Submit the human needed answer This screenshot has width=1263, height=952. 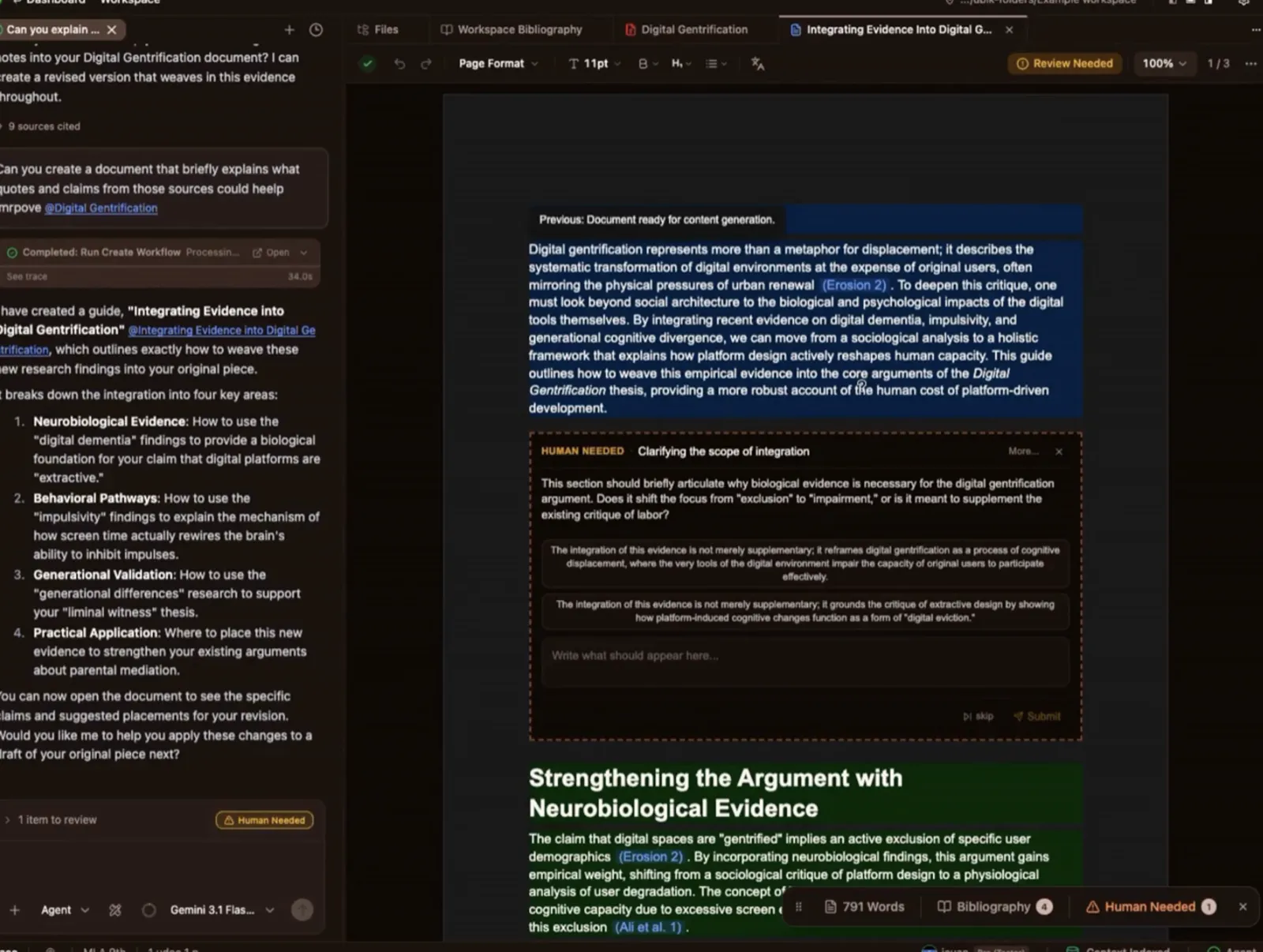point(1037,717)
